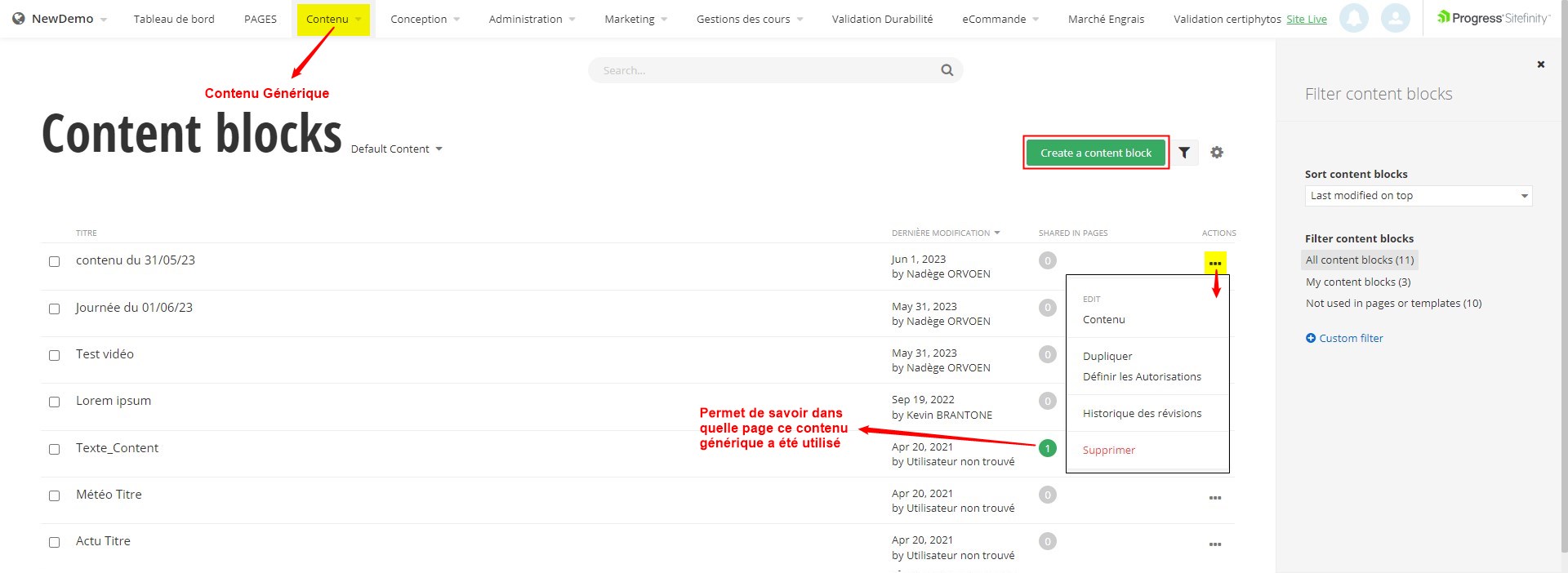
Task: Expand the Default Content language dropdown
Action: click(x=396, y=149)
